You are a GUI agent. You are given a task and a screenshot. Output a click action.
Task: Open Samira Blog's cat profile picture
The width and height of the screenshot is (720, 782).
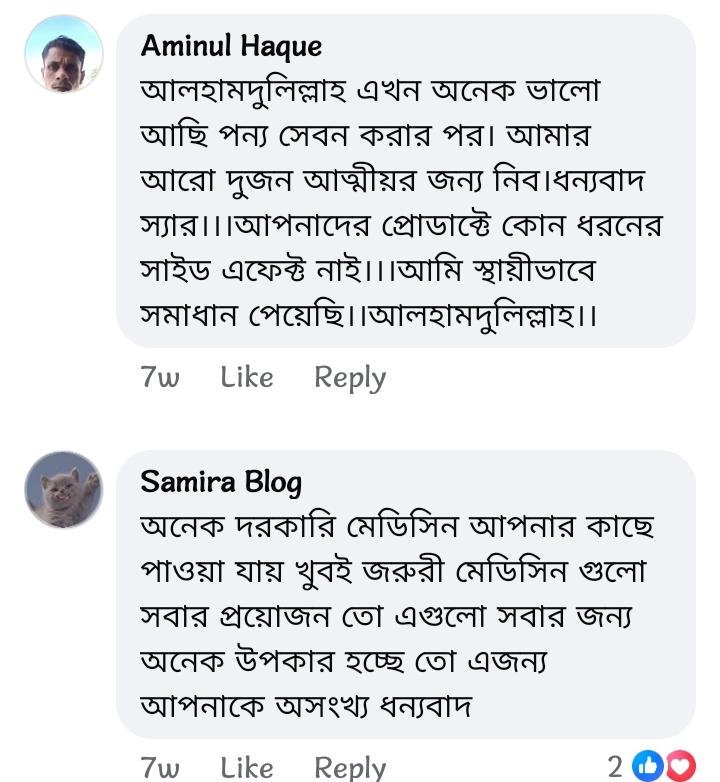(63, 490)
